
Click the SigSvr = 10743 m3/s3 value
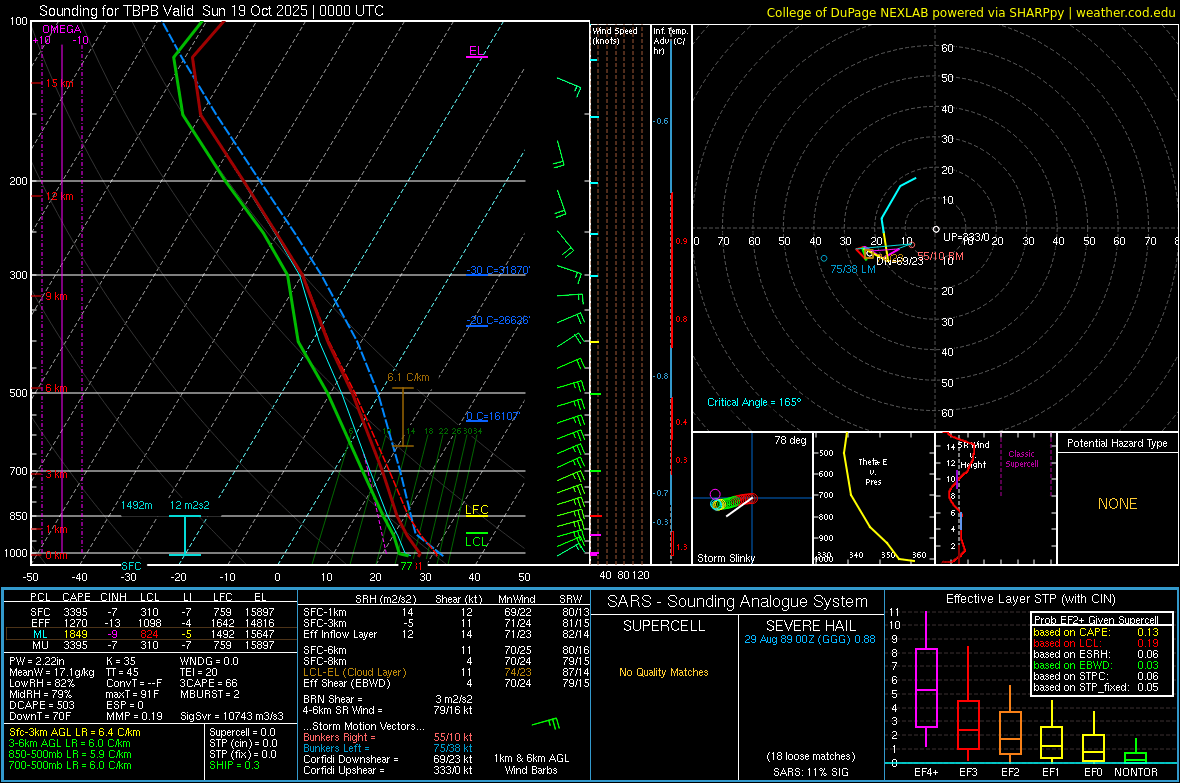click(232, 716)
